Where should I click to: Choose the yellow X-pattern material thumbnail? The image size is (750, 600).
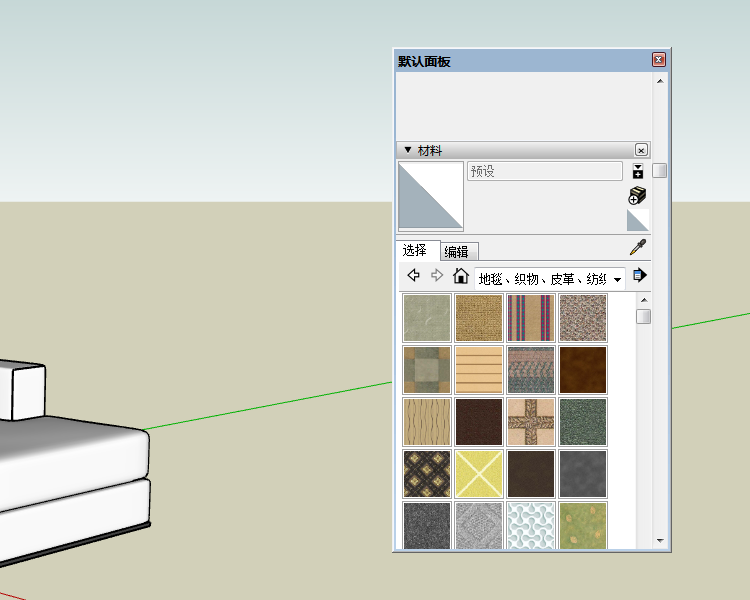coord(478,474)
